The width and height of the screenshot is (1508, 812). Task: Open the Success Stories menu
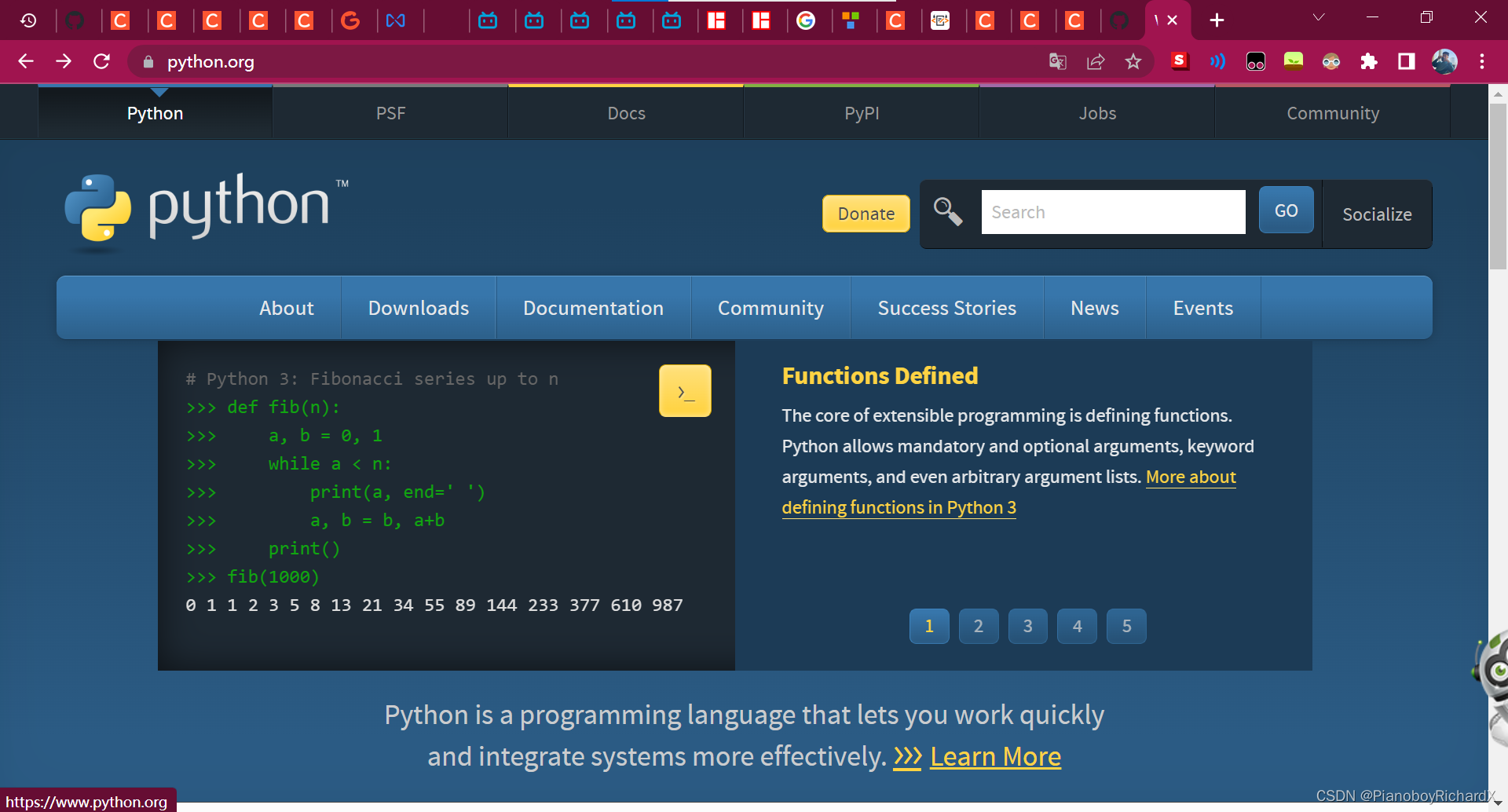(x=947, y=308)
